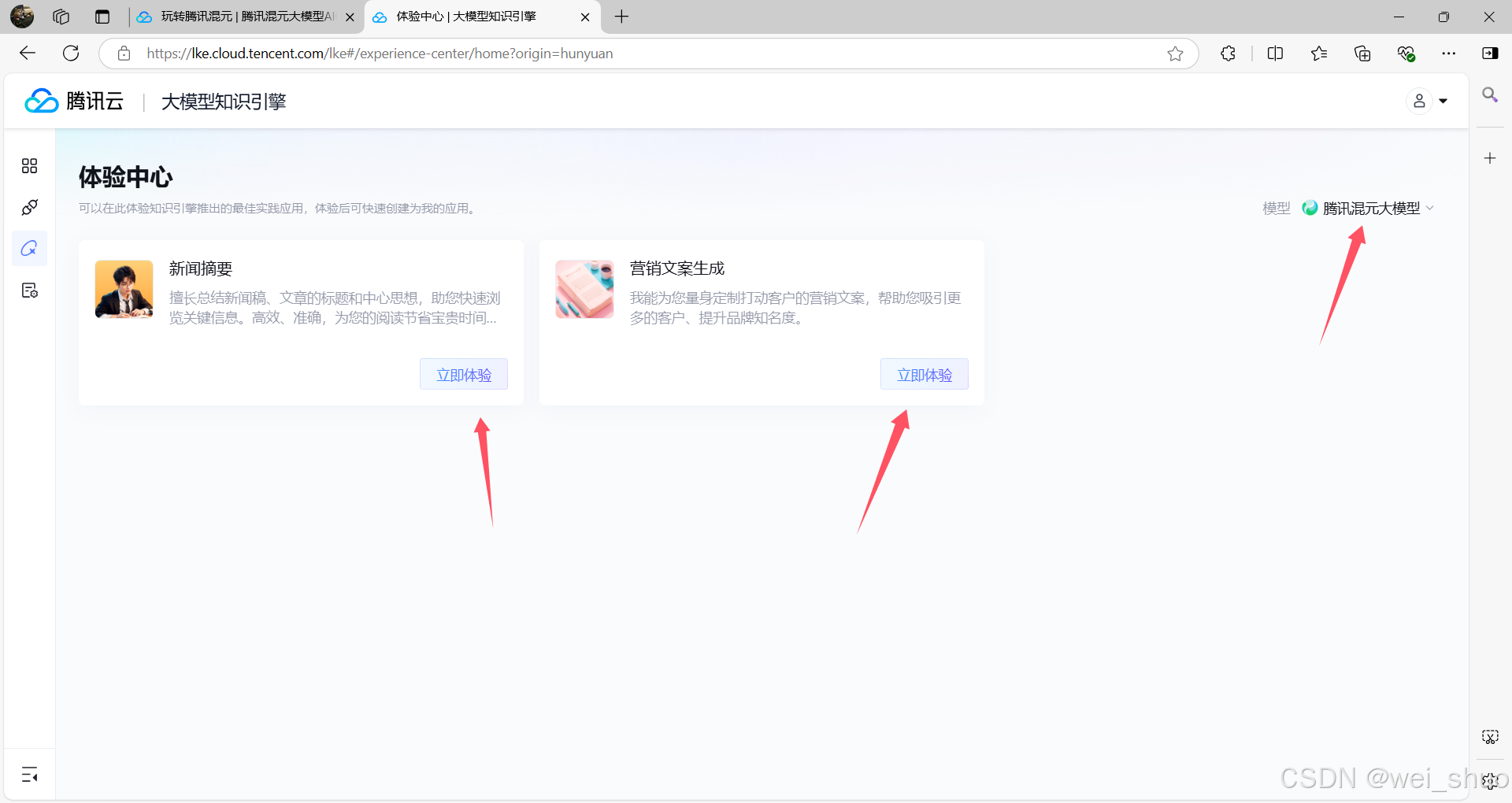Go back to the previous page
The image size is (1512, 803).
[28, 53]
